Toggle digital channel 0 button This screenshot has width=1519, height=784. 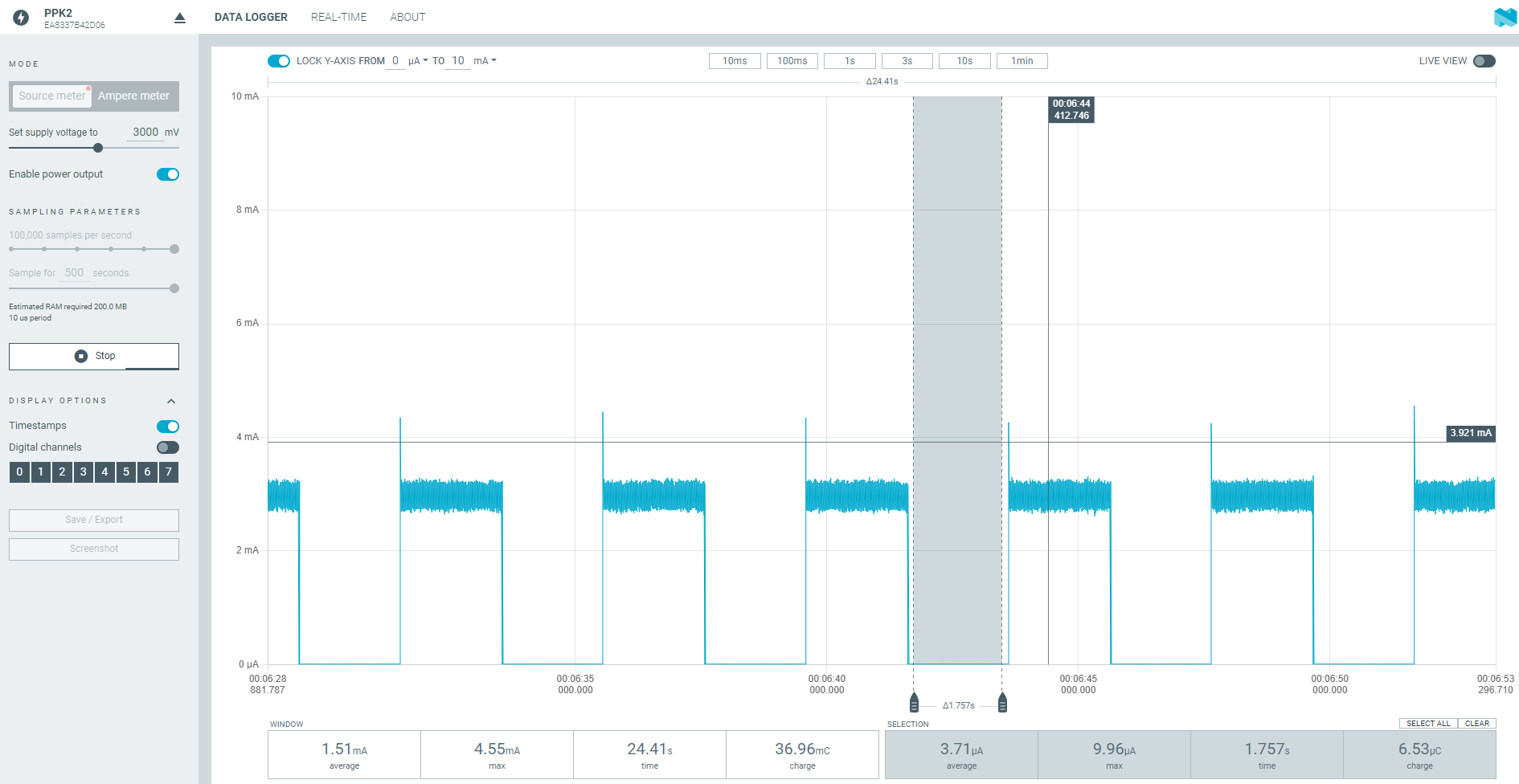(19, 472)
